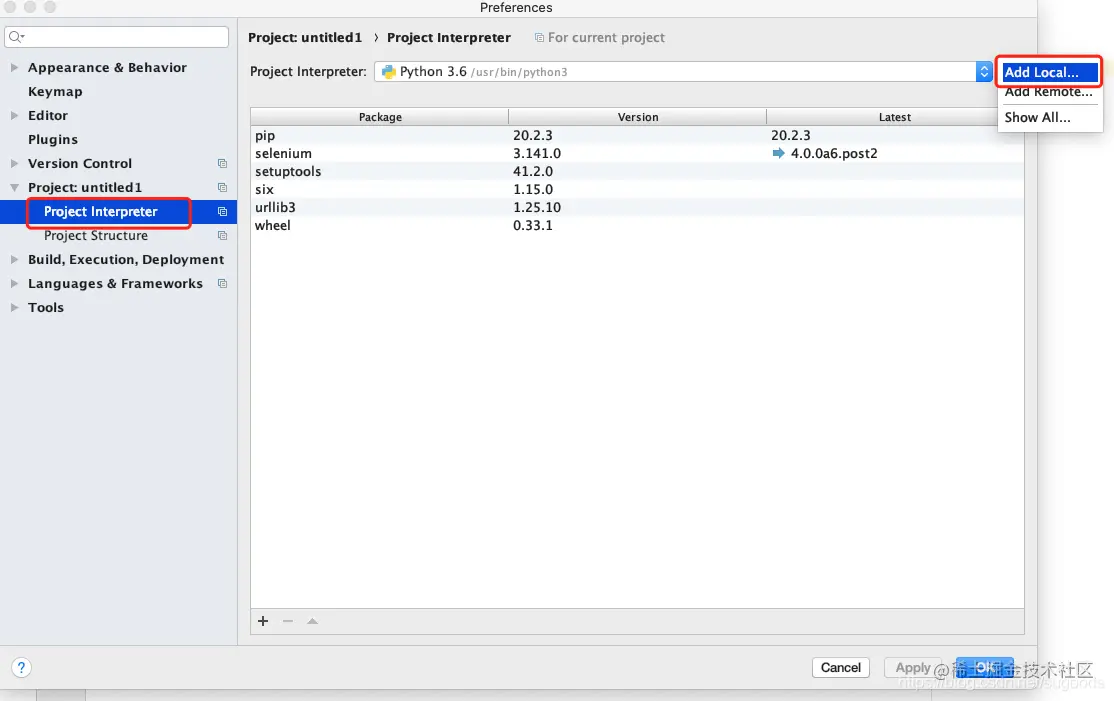Screen dimensions: 1114x701
Task: Select the six package row
Action: tap(637, 190)
